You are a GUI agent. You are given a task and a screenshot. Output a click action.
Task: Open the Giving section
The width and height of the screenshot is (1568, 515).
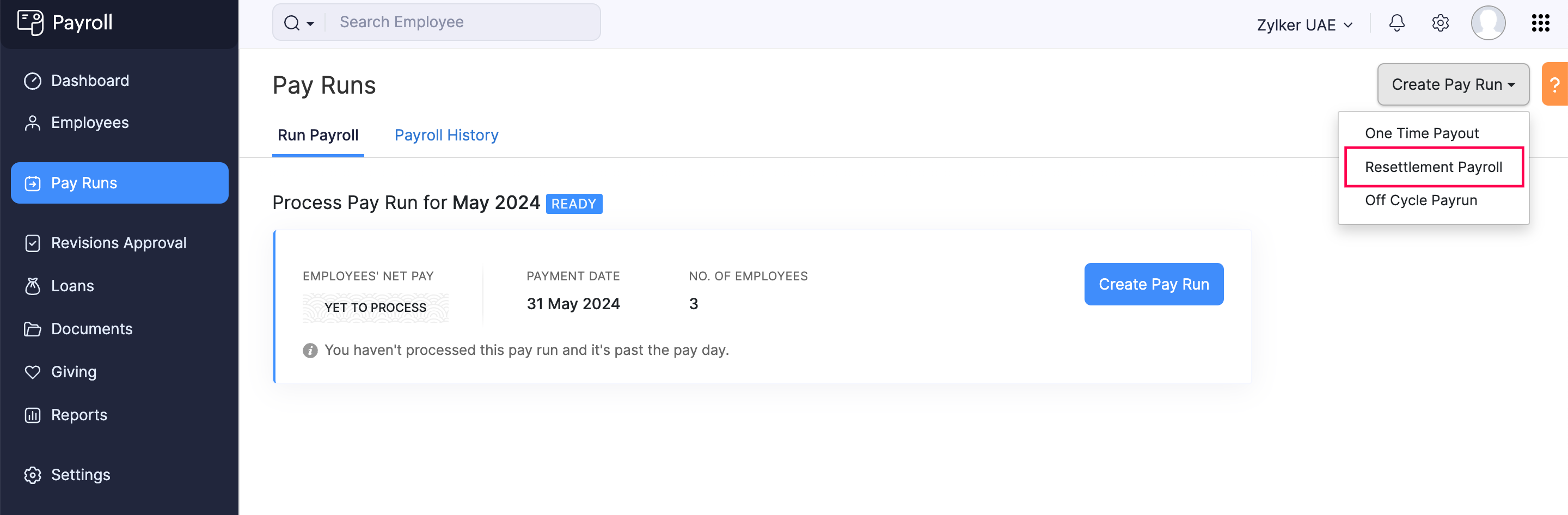point(73,371)
